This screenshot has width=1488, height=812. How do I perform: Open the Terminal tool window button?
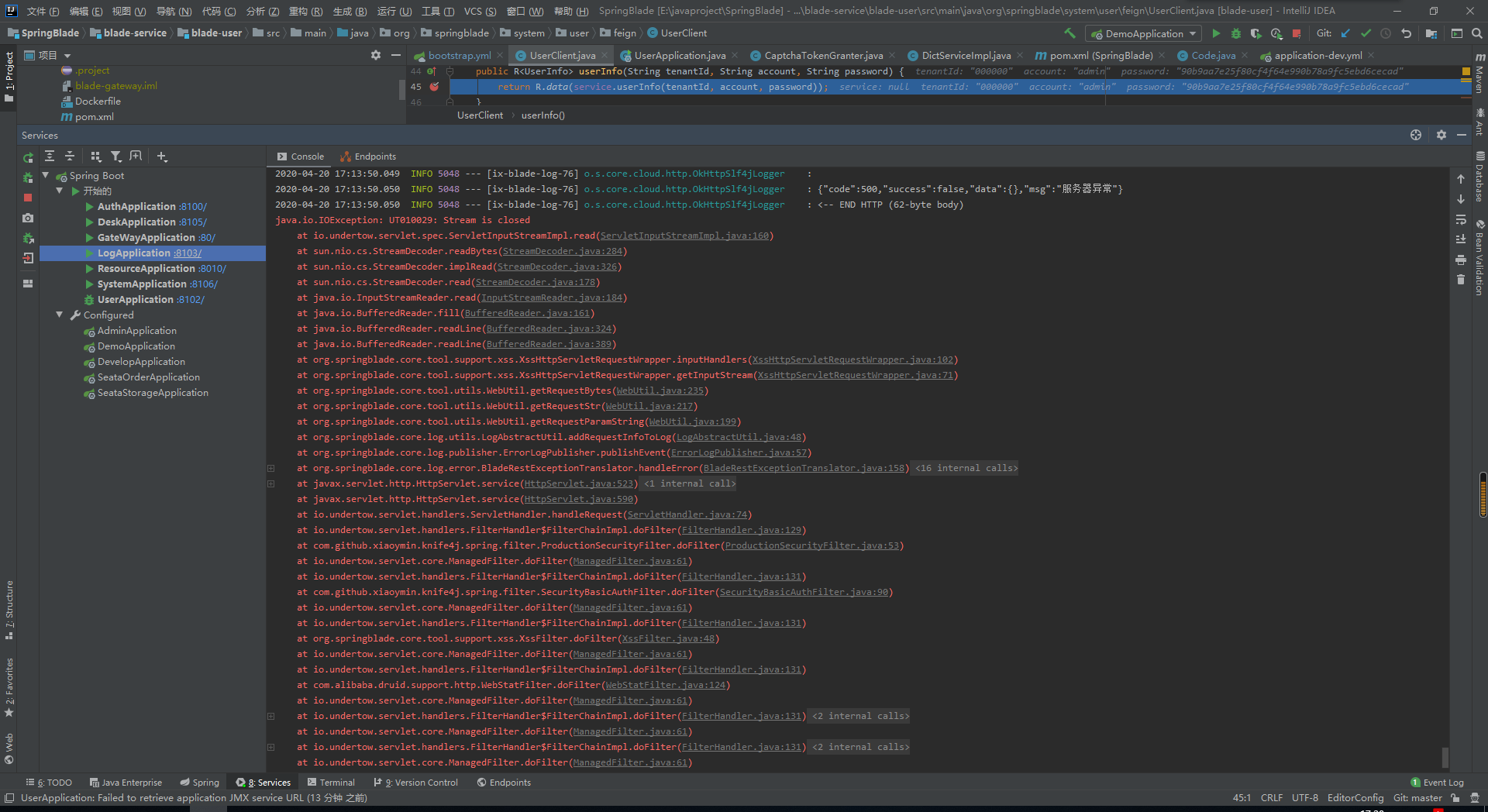(331, 783)
